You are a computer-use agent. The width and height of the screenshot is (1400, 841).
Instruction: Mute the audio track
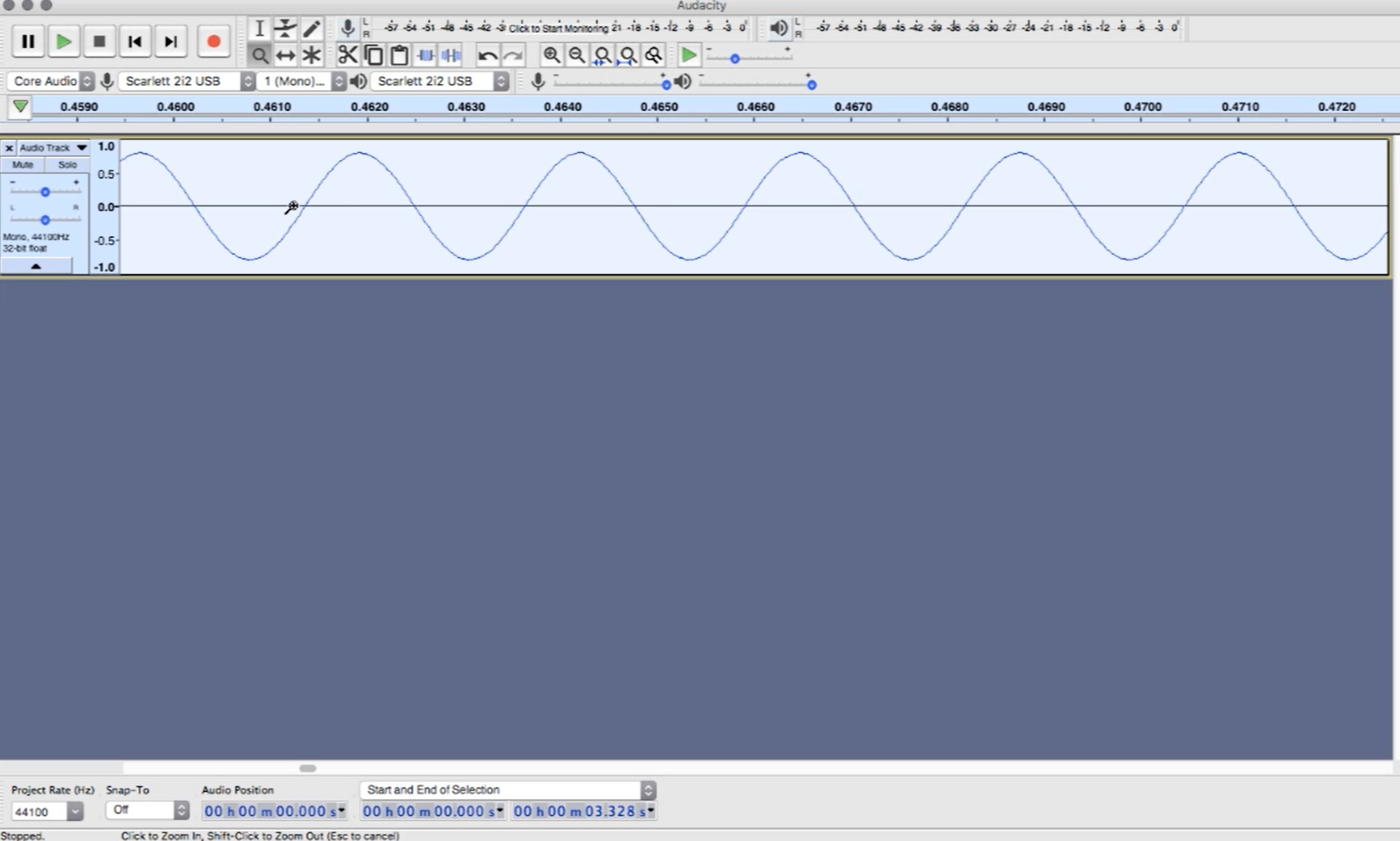(x=23, y=165)
